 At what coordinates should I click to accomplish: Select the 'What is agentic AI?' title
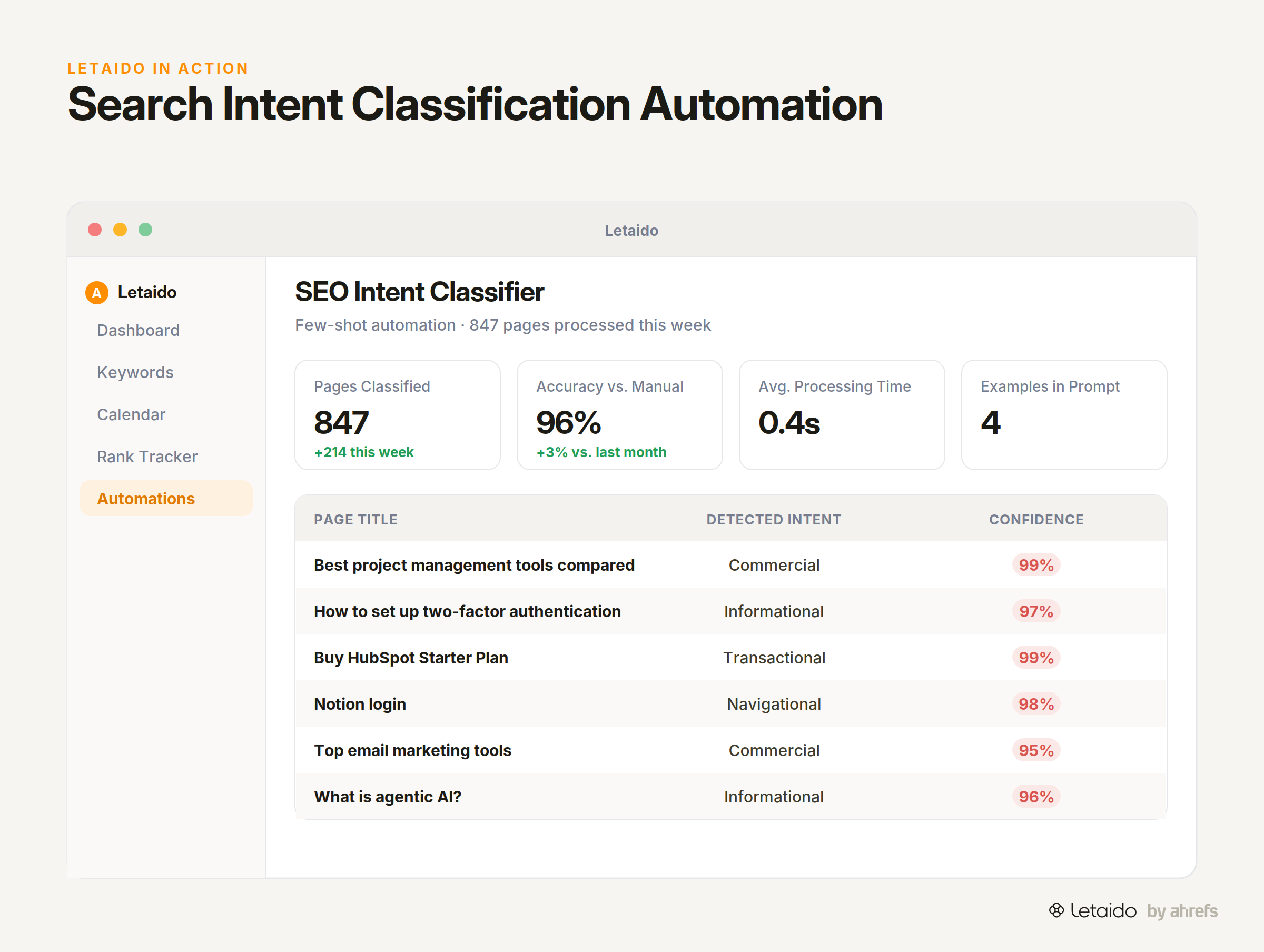tap(388, 797)
